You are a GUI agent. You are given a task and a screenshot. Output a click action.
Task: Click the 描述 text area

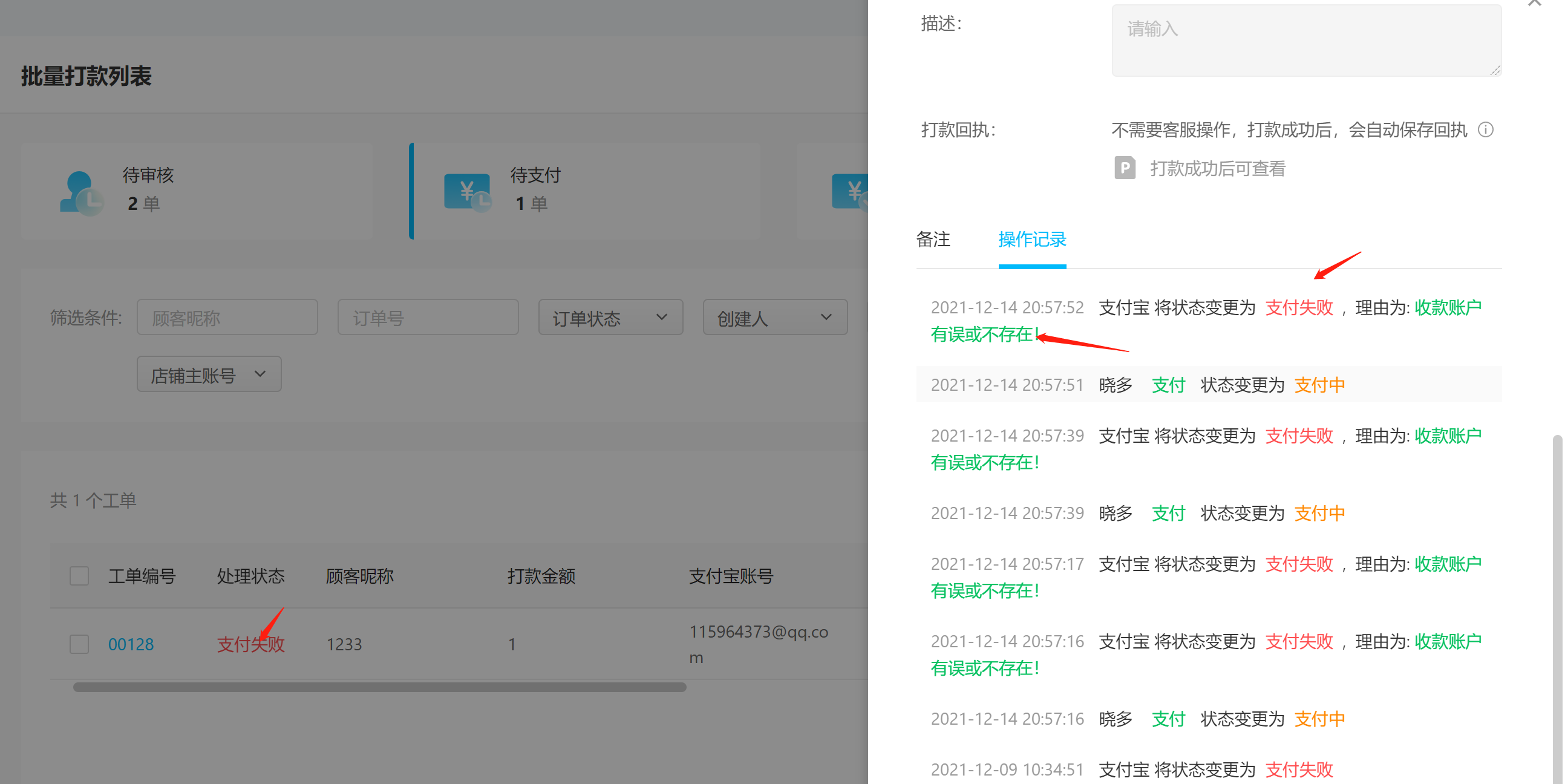coord(1307,41)
